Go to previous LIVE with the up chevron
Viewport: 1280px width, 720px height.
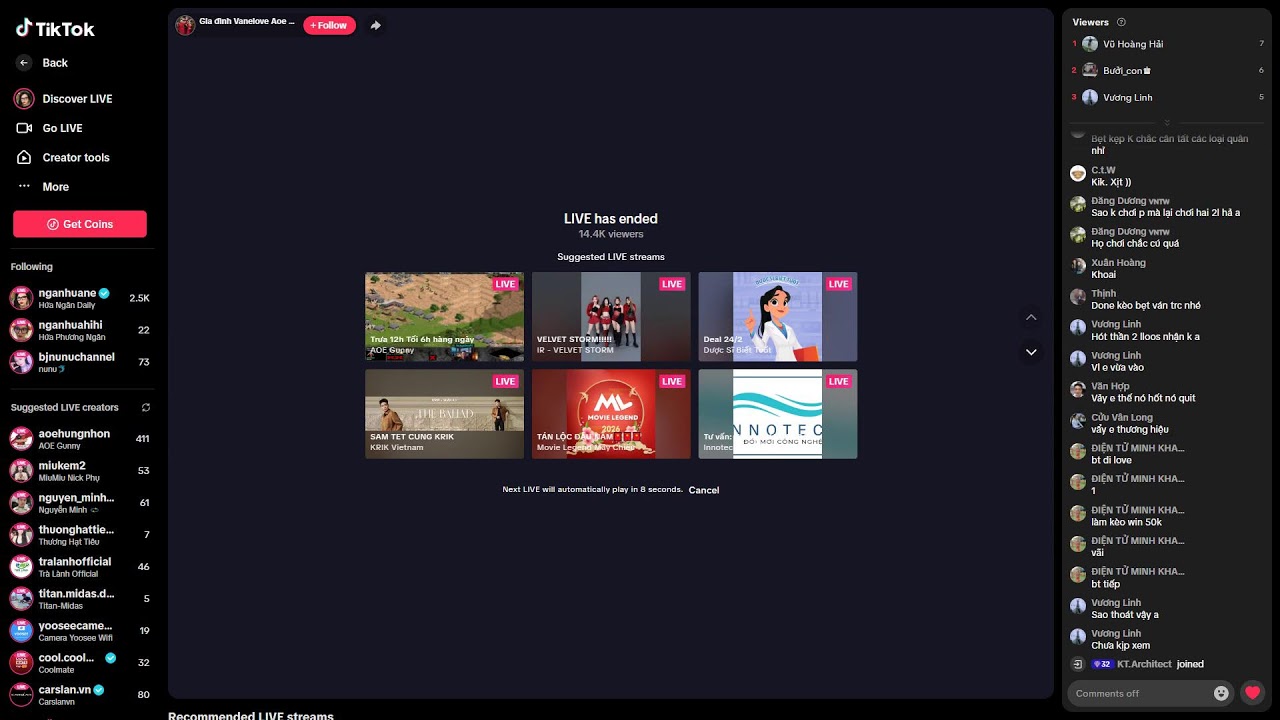pyautogui.click(x=1031, y=318)
